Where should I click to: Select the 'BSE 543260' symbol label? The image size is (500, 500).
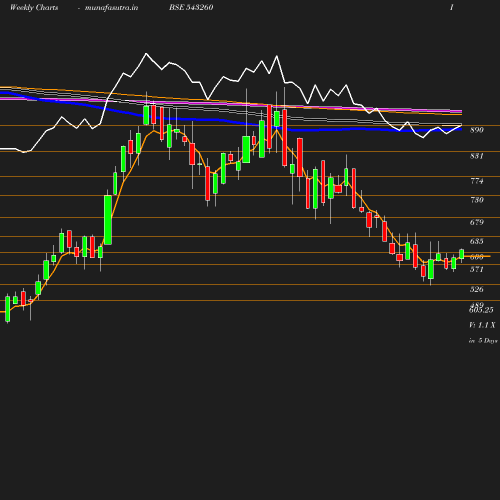191,8
